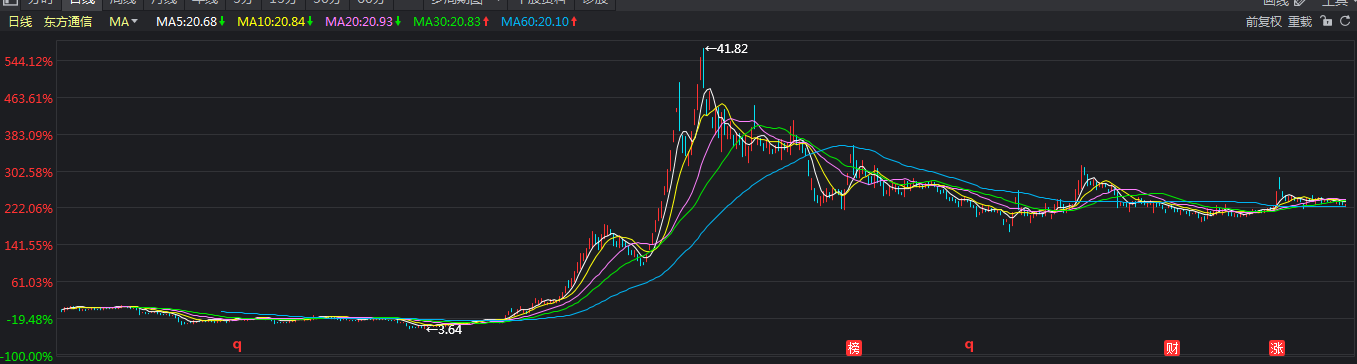
Task: Click the -19.48% y-axis label
Action: 30,320
